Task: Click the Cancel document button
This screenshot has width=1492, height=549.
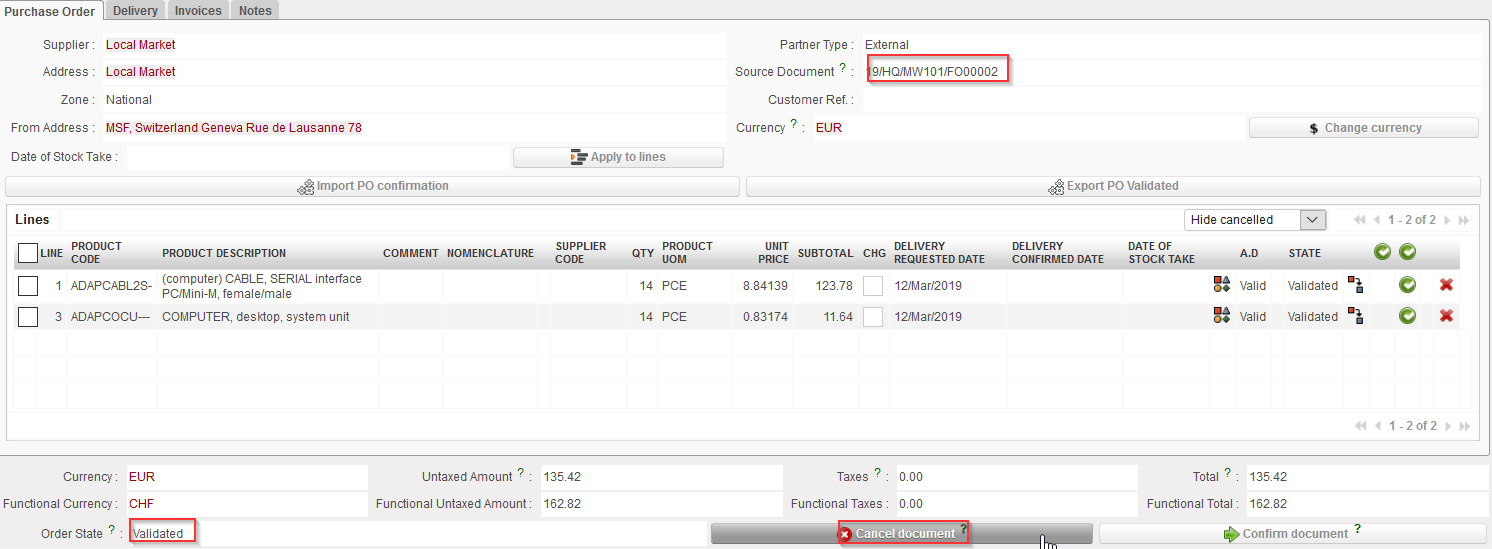Action: [x=901, y=534]
